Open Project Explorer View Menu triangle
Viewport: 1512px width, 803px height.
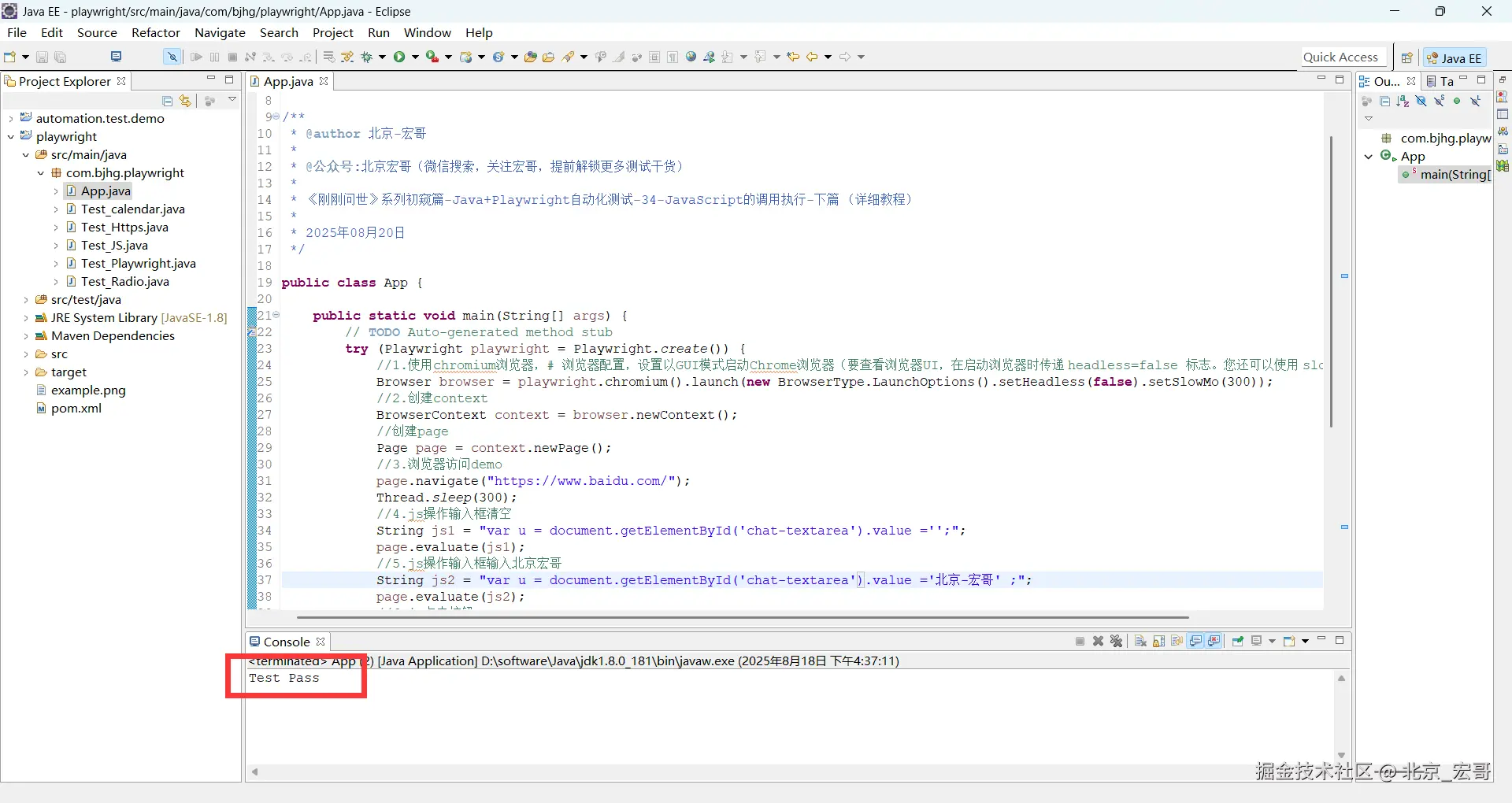coord(232,99)
